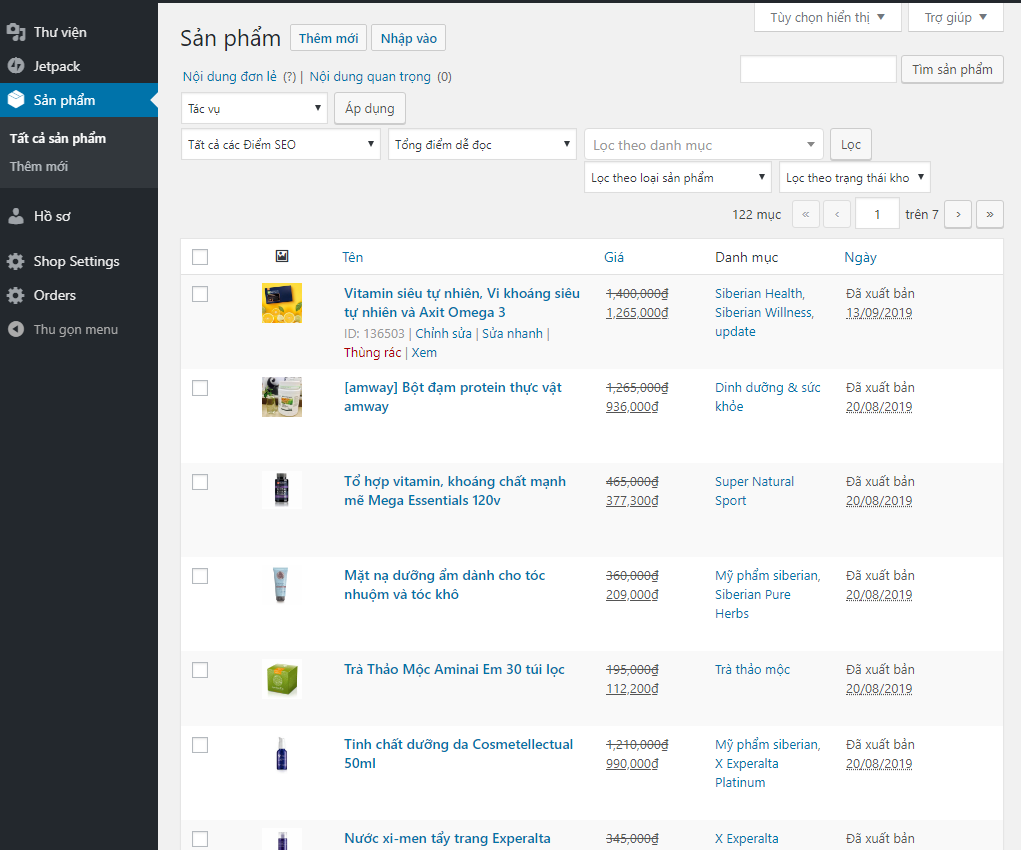Click the Nhập vào import button
Viewport: 1021px width, 850px height.
408,38
